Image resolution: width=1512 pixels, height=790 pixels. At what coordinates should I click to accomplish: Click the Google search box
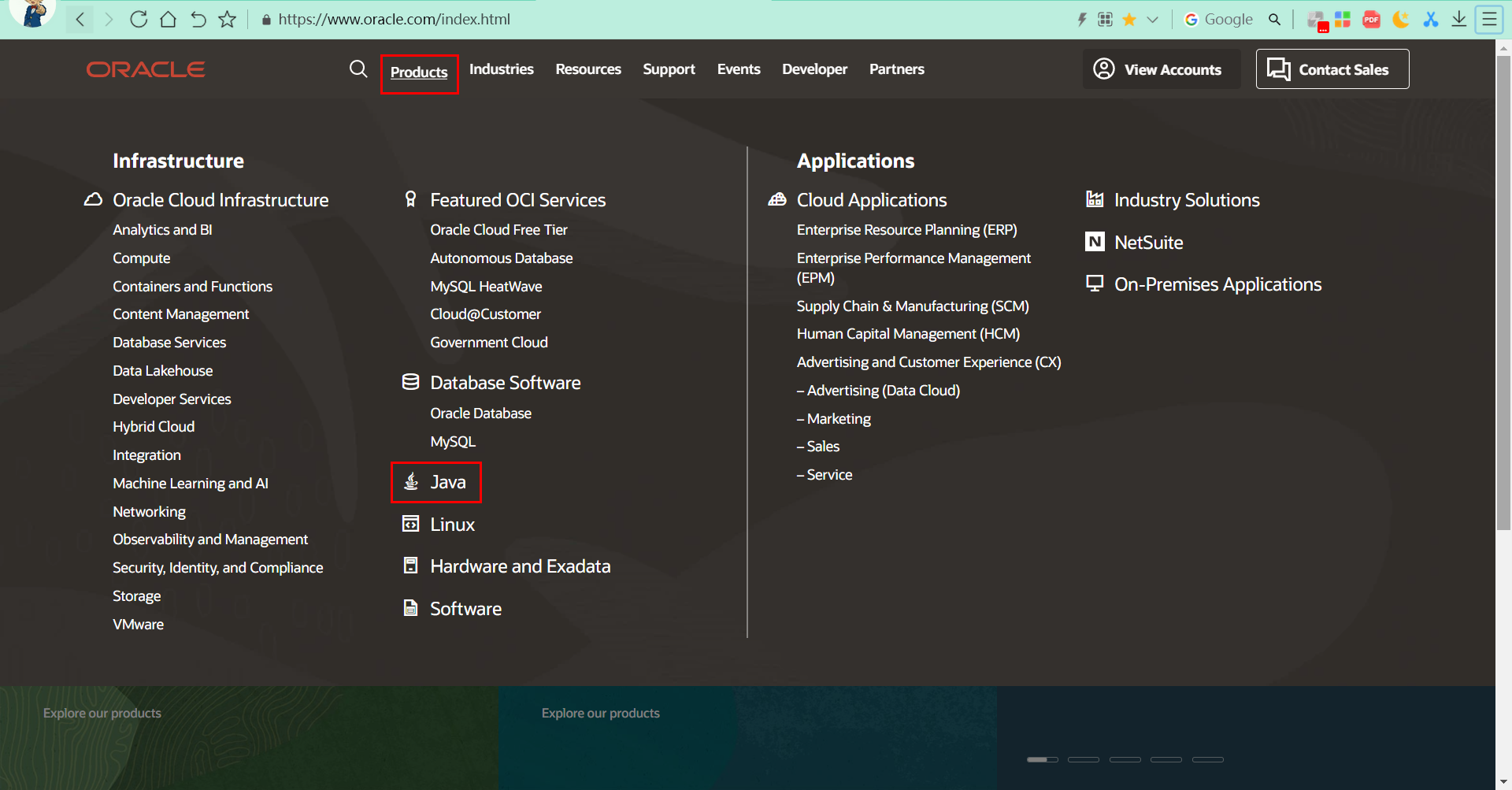1228,19
